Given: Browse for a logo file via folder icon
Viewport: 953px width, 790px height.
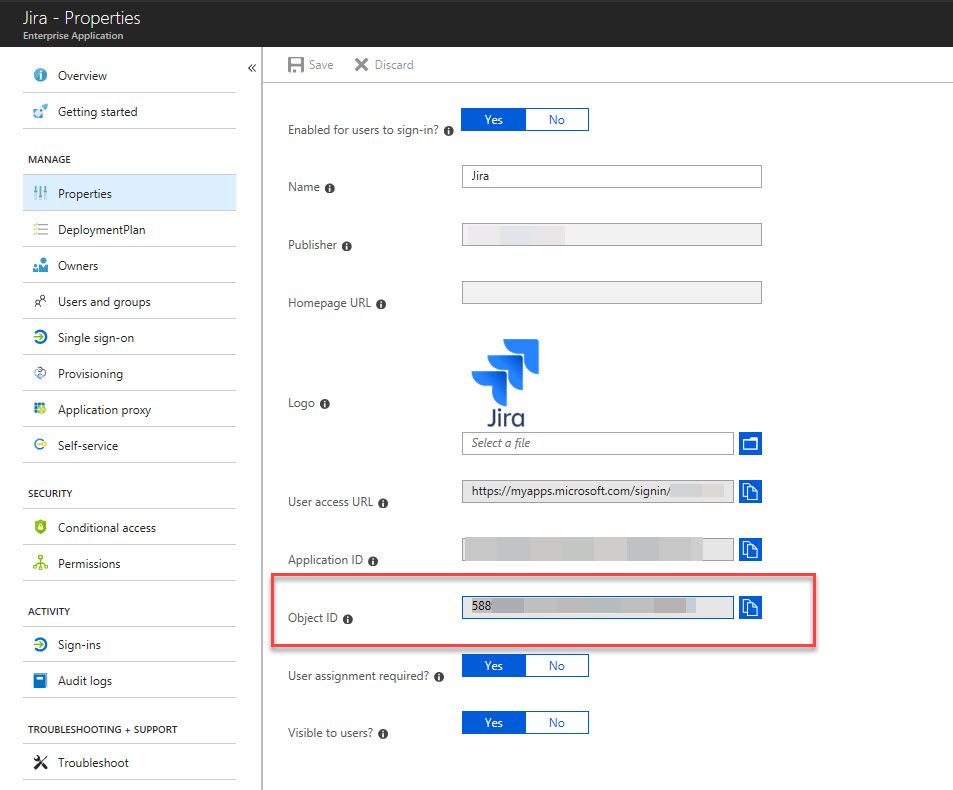Looking at the screenshot, I should tap(750, 443).
